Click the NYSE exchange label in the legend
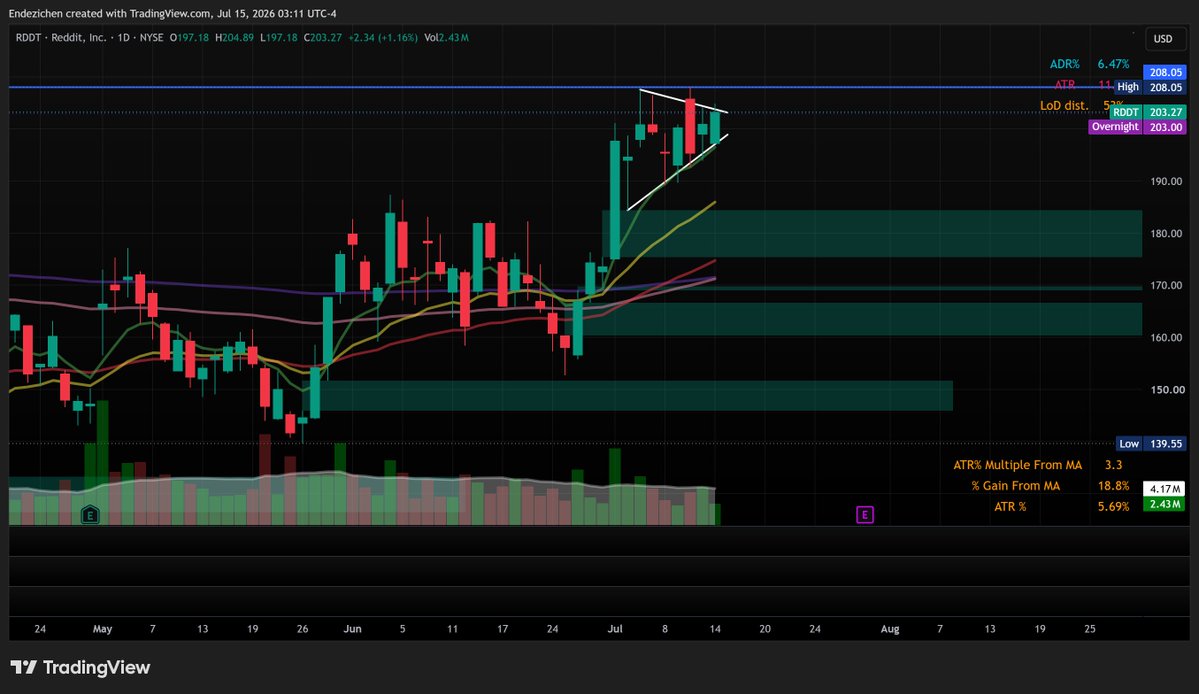Image resolution: width=1199 pixels, height=694 pixels. 151,37
